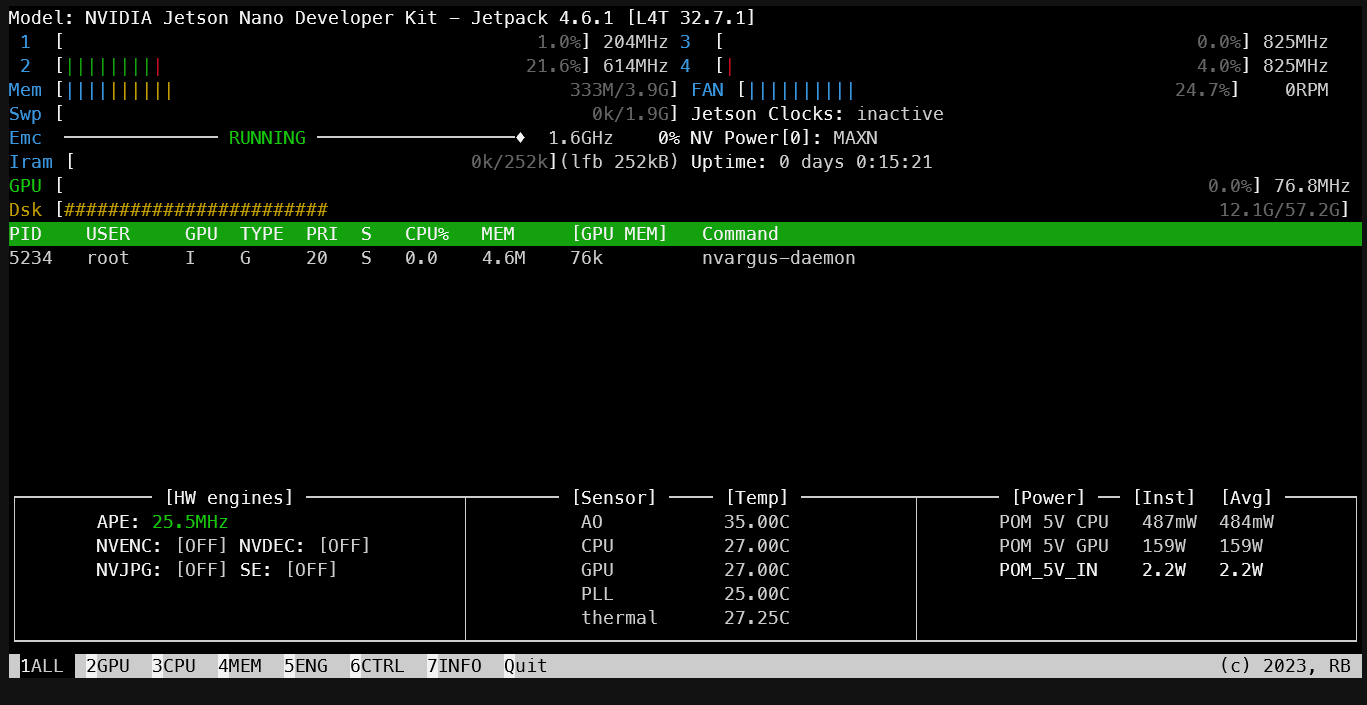Open the 6CTRL tab
The width and height of the screenshot is (1367, 705).
377,666
